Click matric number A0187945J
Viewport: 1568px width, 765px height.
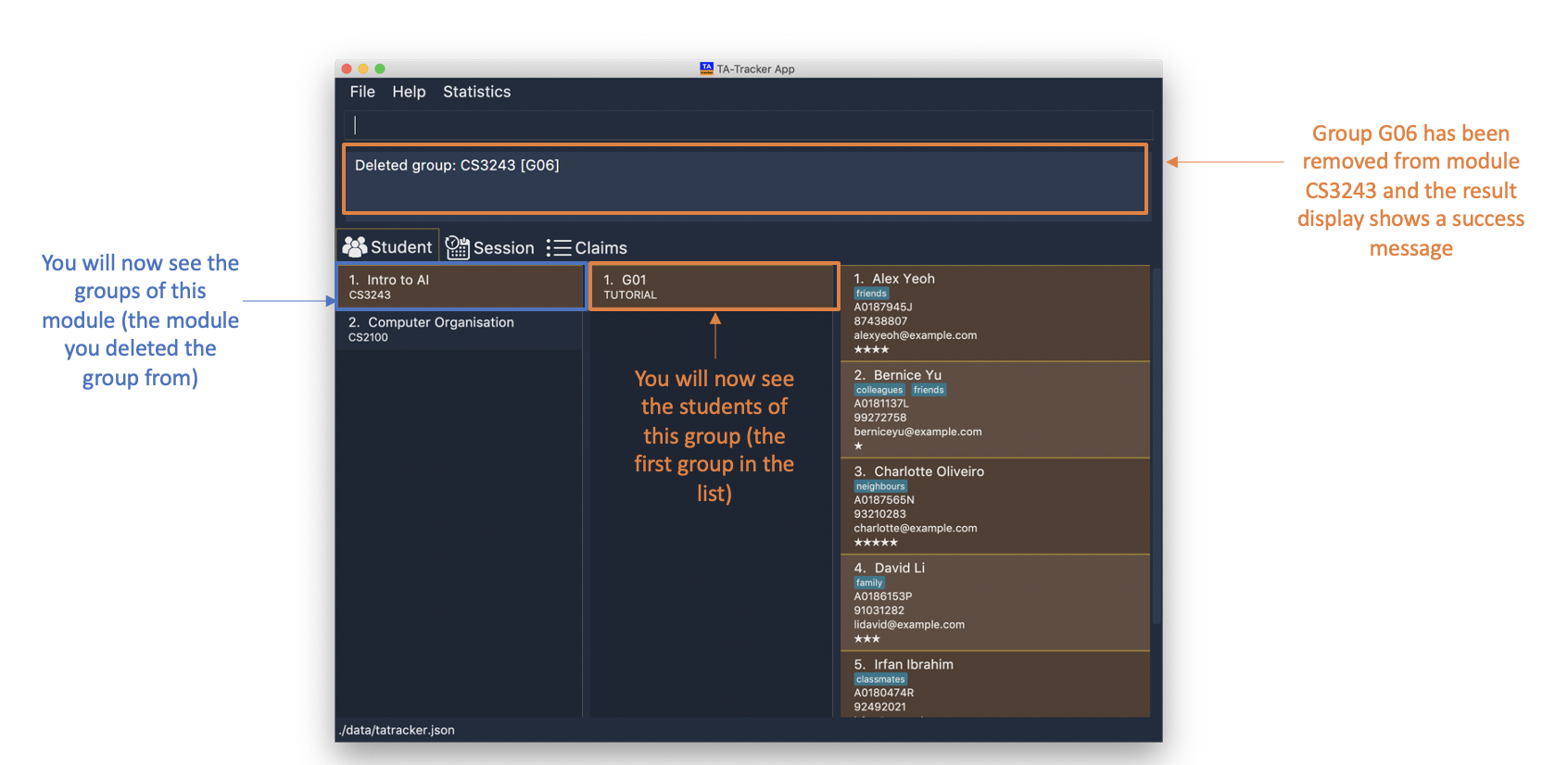tap(883, 307)
